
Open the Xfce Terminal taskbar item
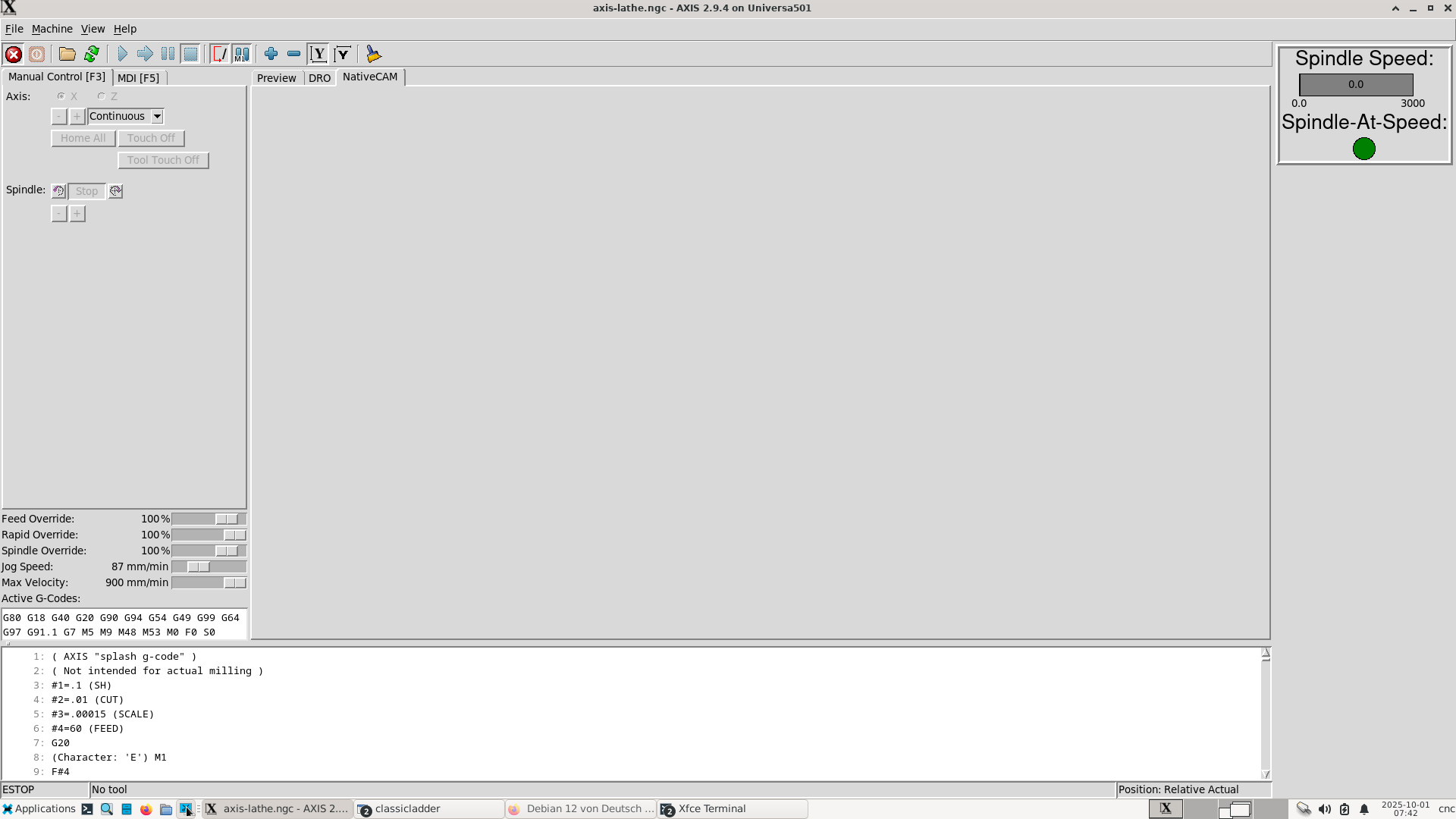click(711, 808)
